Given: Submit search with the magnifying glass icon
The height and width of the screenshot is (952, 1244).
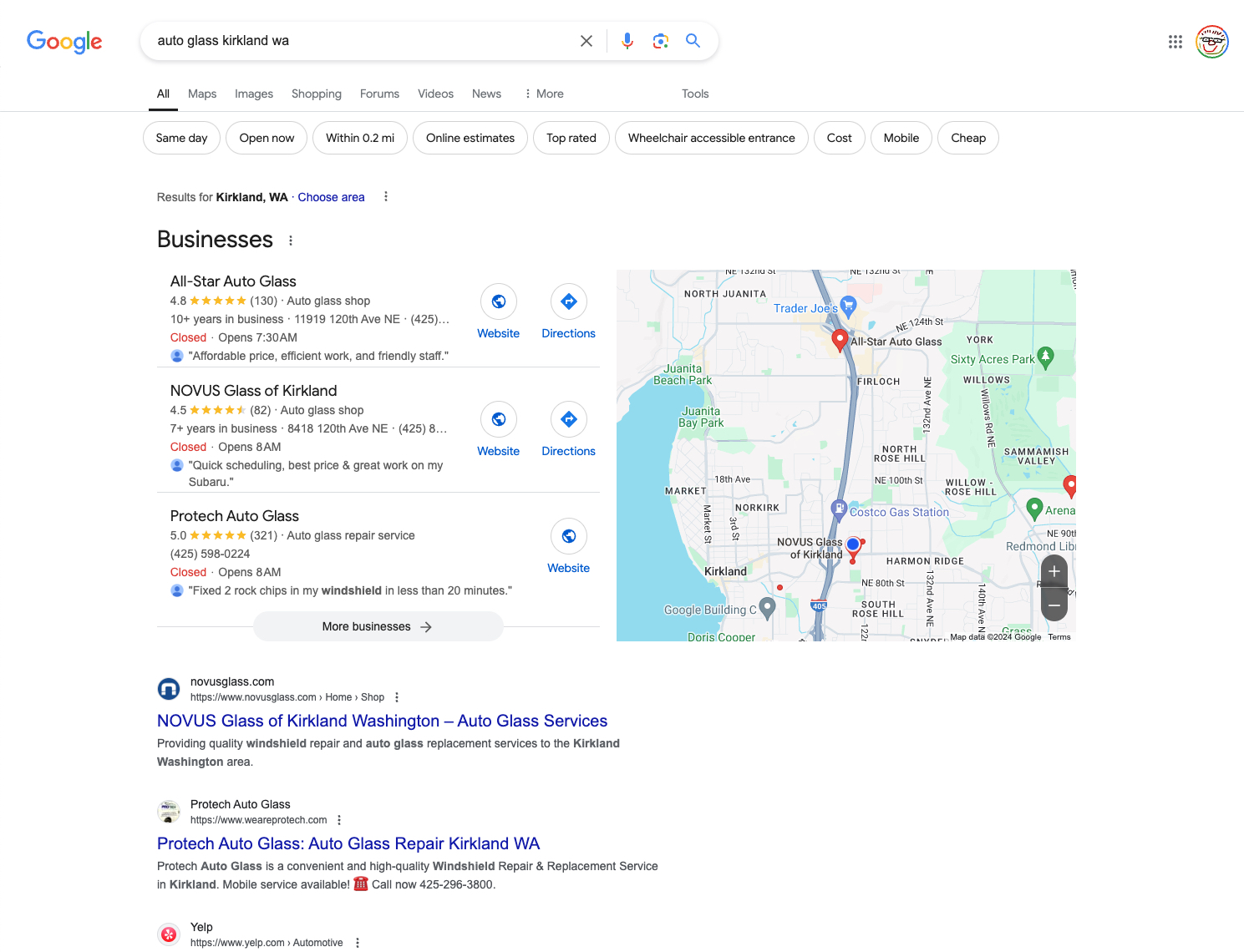Looking at the screenshot, I should (693, 40).
